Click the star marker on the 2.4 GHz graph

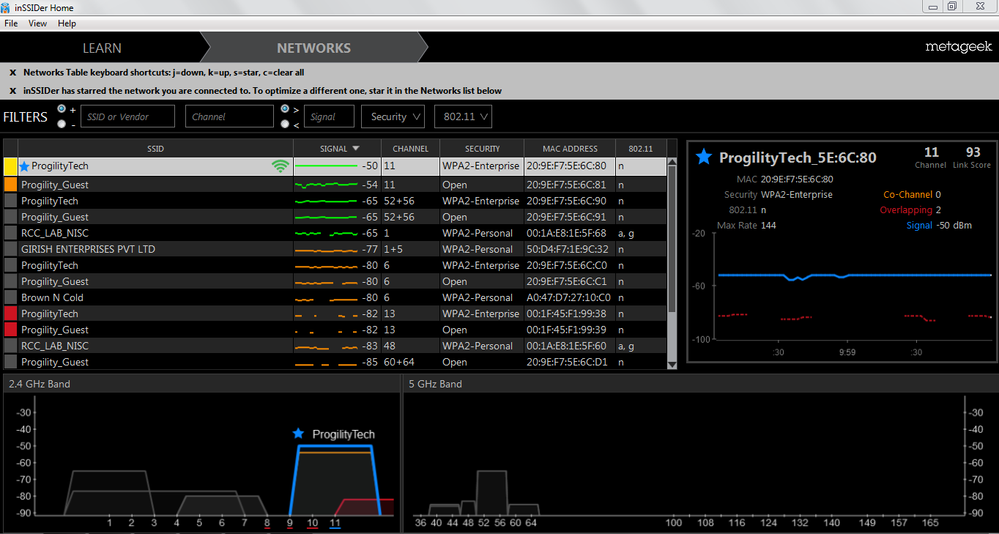point(297,434)
